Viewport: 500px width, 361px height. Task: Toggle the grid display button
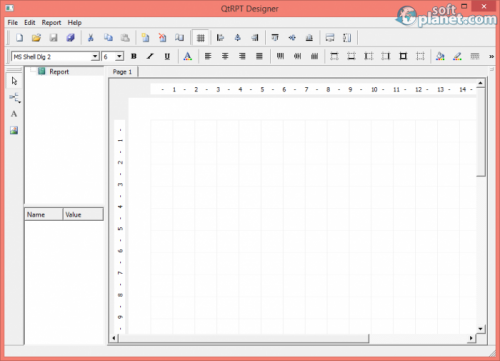[x=200, y=38]
